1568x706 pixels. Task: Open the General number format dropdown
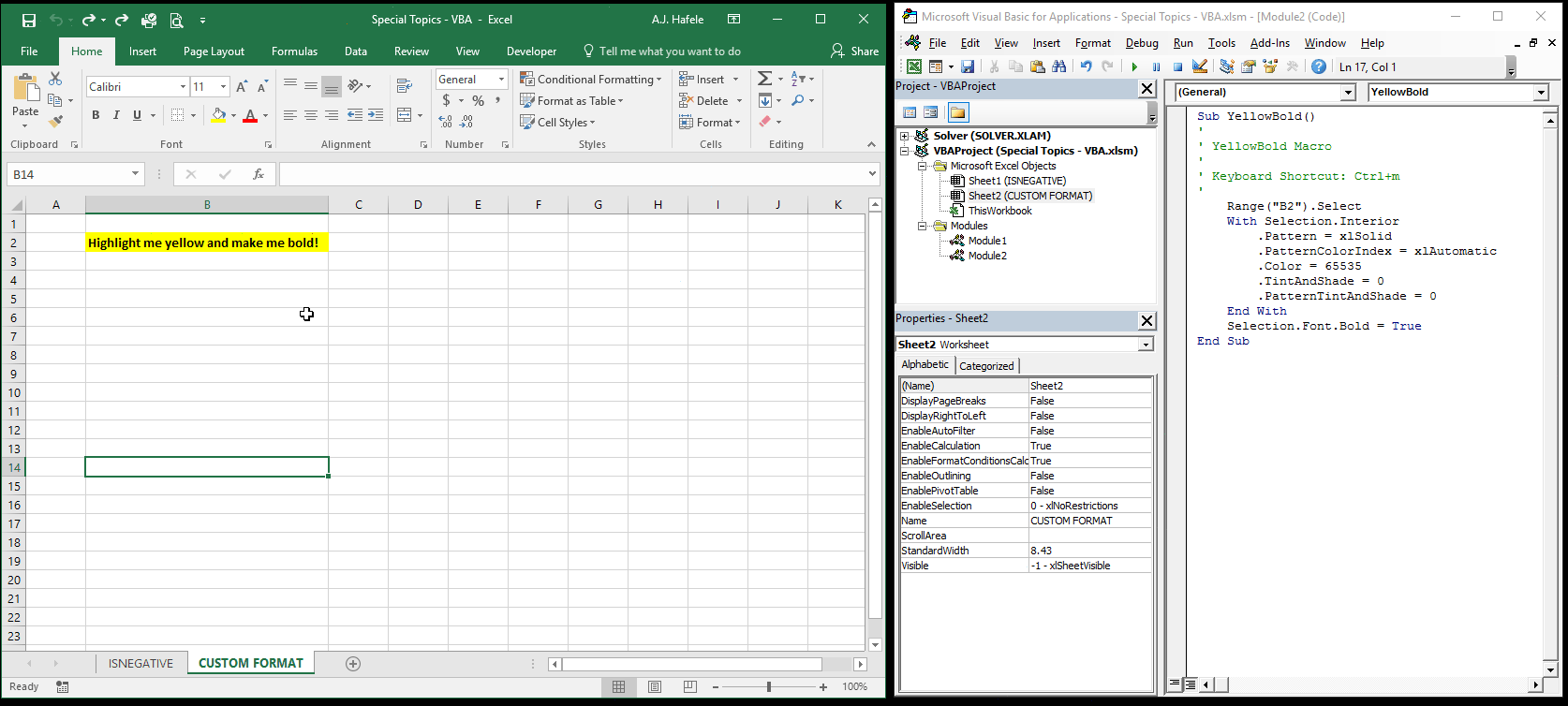pyautogui.click(x=501, y=80)
